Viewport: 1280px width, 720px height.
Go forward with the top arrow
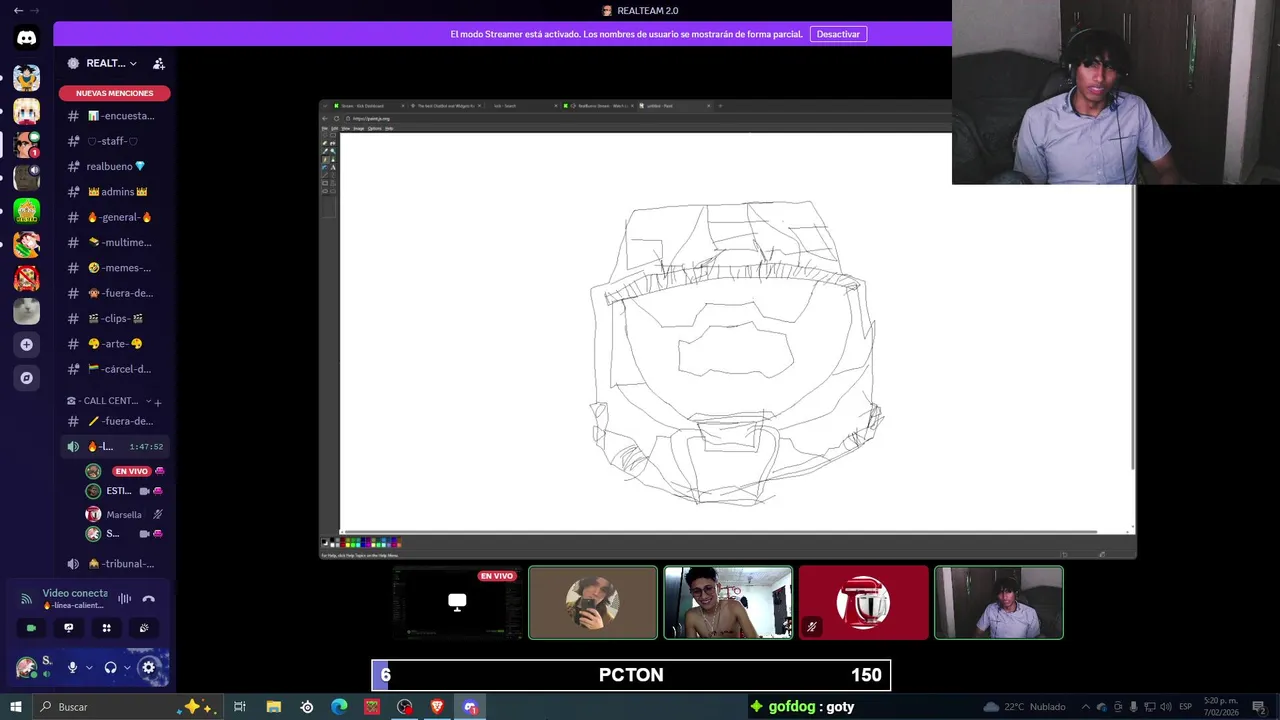pos(35,10)
